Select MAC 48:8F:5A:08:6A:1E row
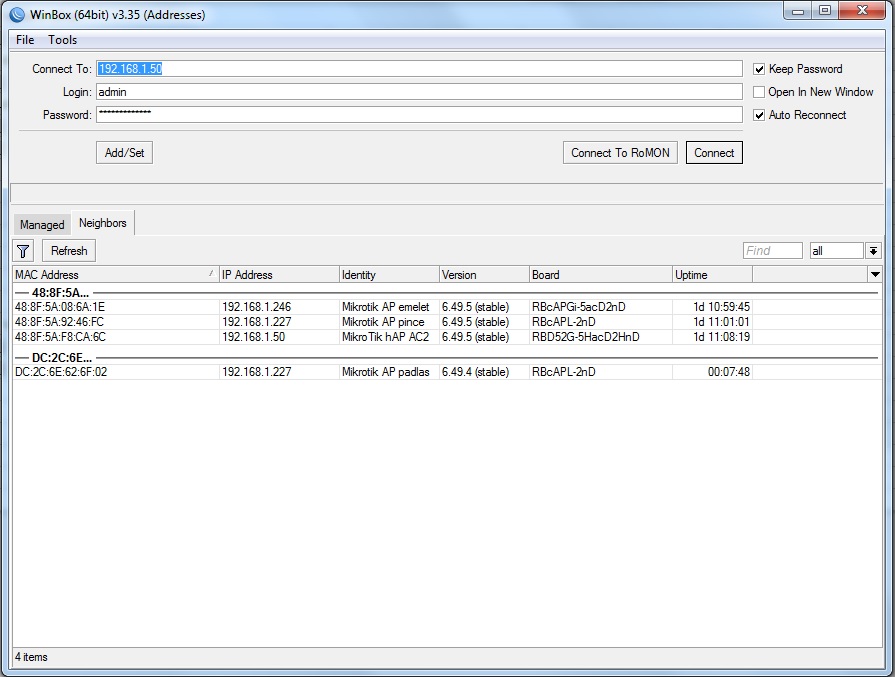The image size is (895, 677). (448, 307)
